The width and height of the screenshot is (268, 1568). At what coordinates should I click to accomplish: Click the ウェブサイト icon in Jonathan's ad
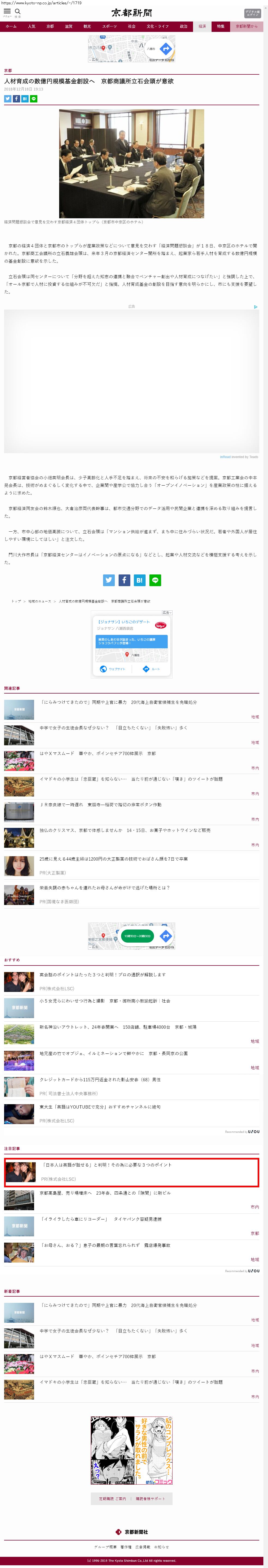coord(104,669)
